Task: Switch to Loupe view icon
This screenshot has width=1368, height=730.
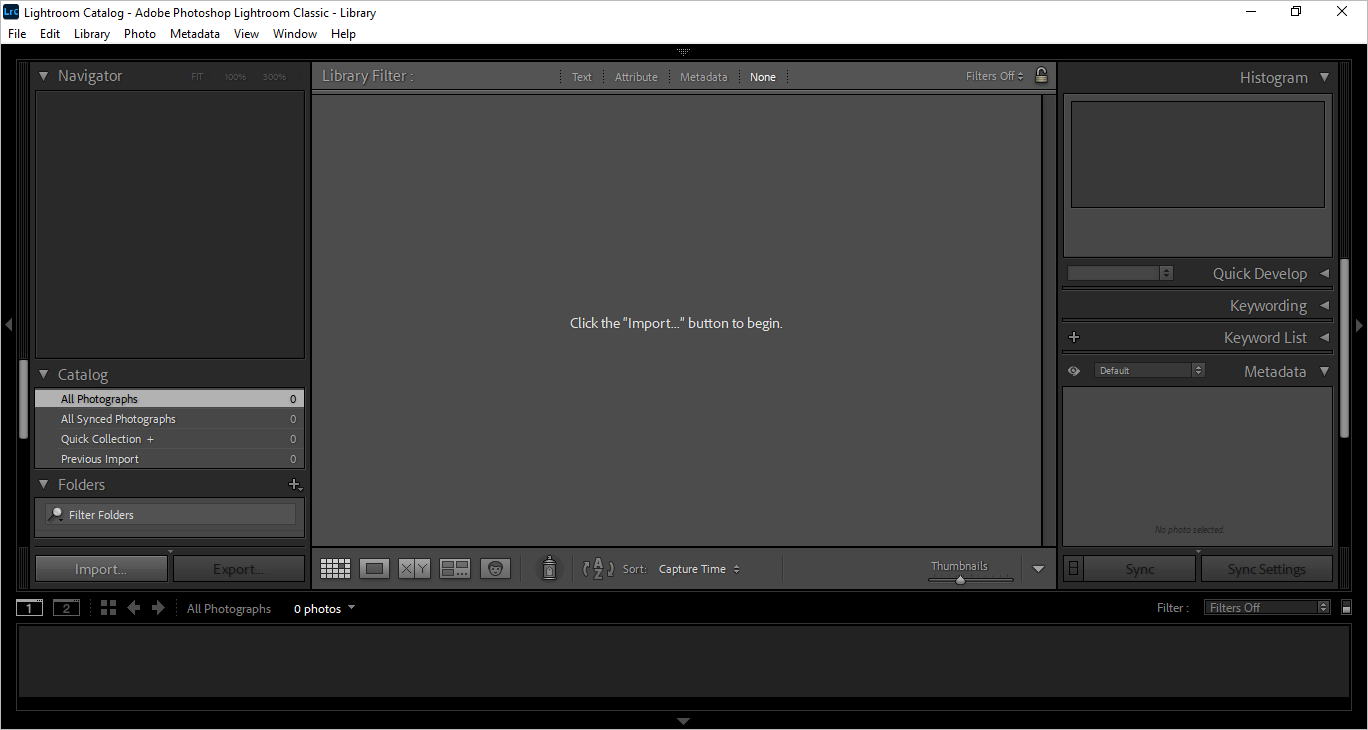Action: [375, 569]
